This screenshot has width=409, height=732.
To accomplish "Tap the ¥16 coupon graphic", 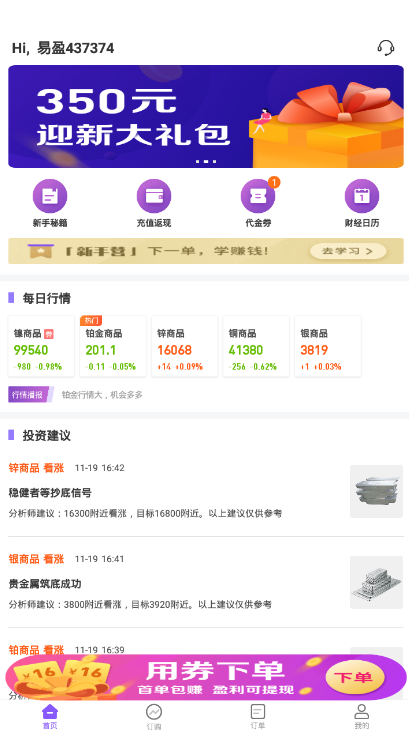I will click(61, 676).
